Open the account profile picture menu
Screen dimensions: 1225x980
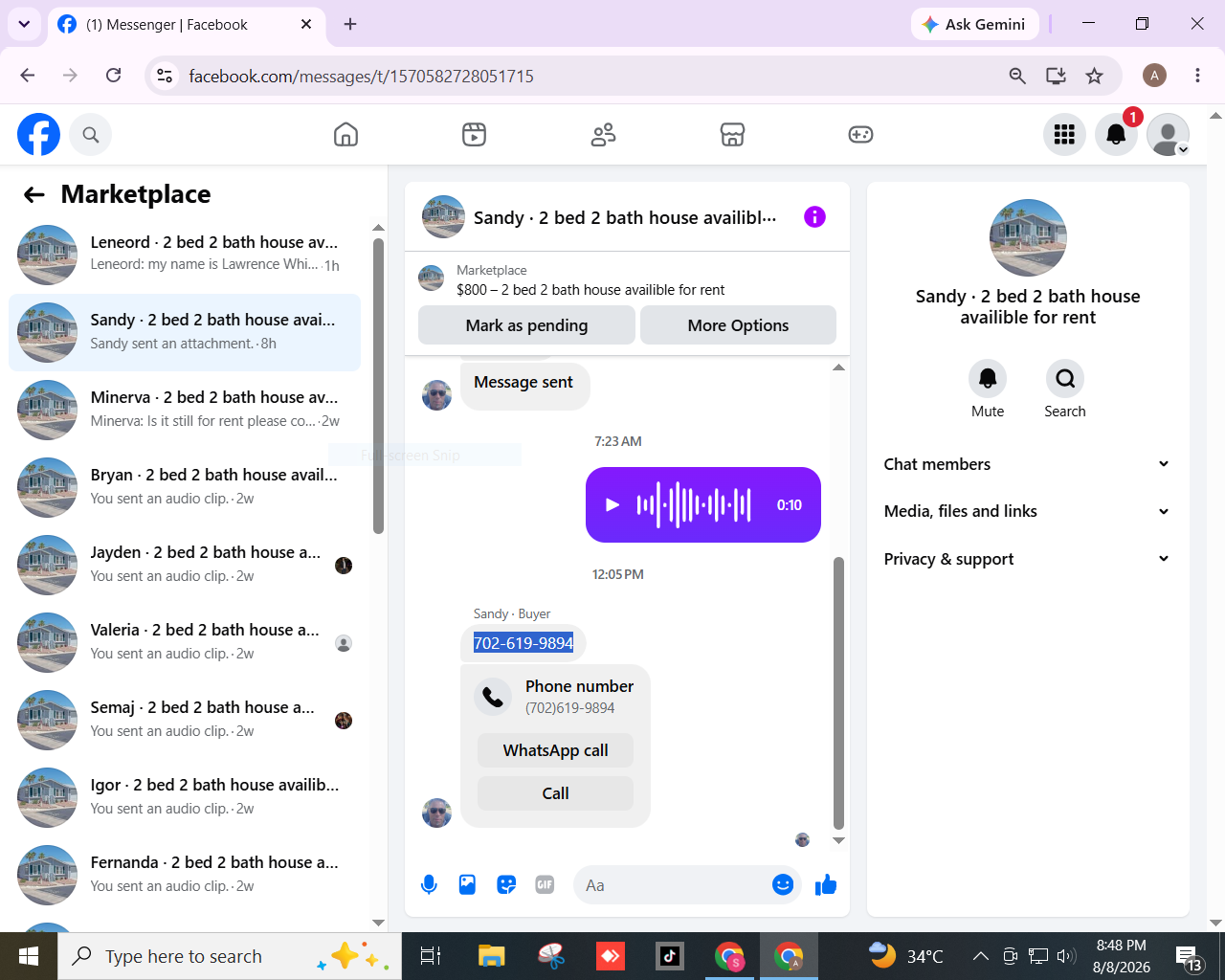pos(1168,135)
